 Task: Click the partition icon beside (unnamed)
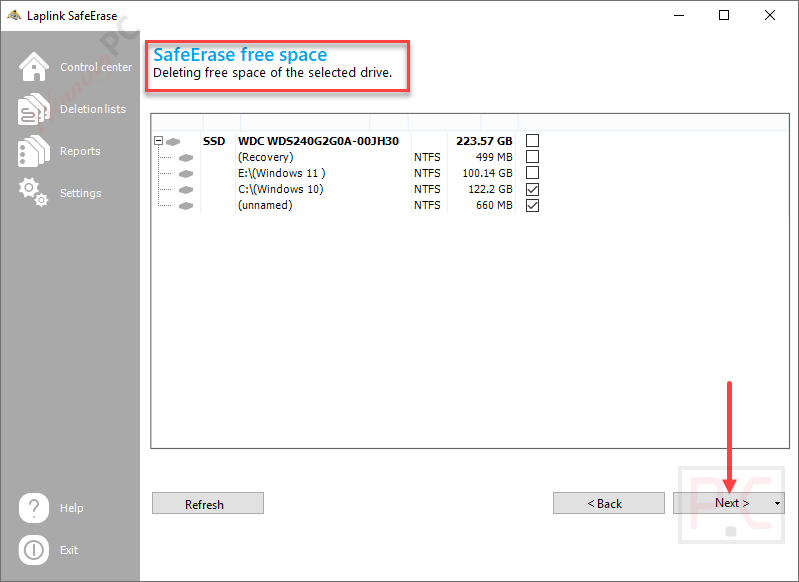186,205
